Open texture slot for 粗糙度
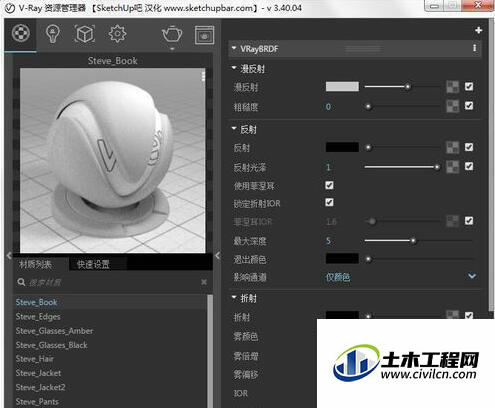Image resolution: width=495 pixels, height=408 pixels. pos(452,106)
